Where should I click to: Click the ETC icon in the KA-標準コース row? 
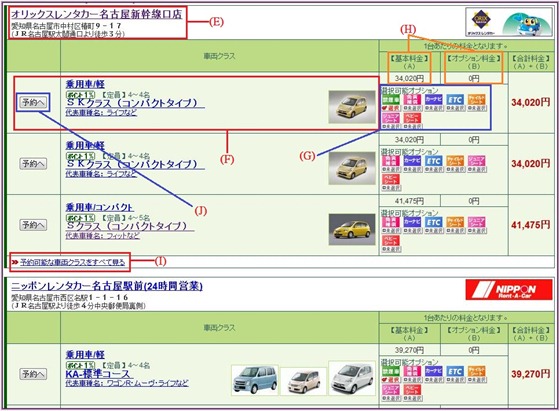pos(455,371)
